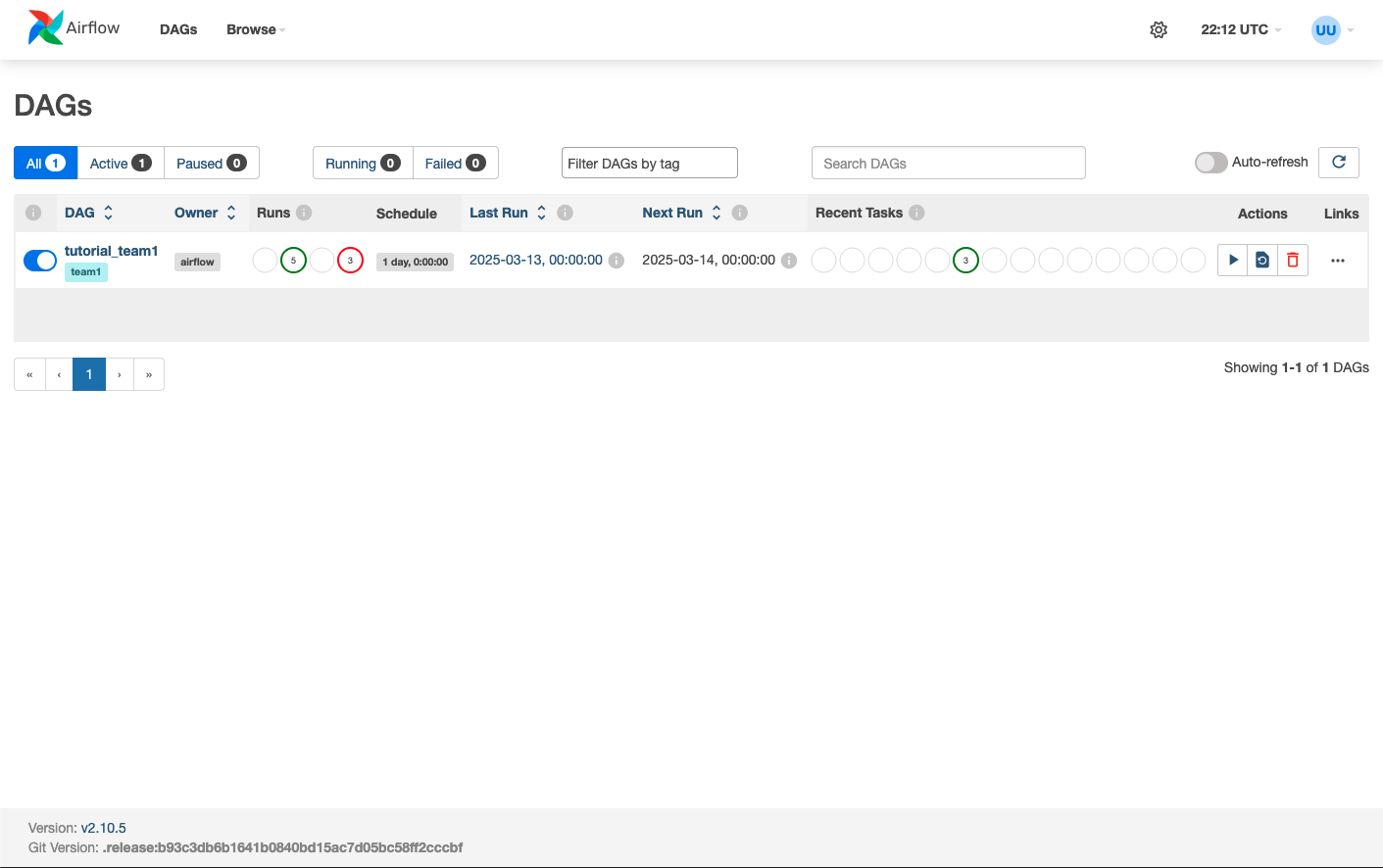The image size is (1383, 868).
Task: Click the airflow owner badge
Action: 197,262
